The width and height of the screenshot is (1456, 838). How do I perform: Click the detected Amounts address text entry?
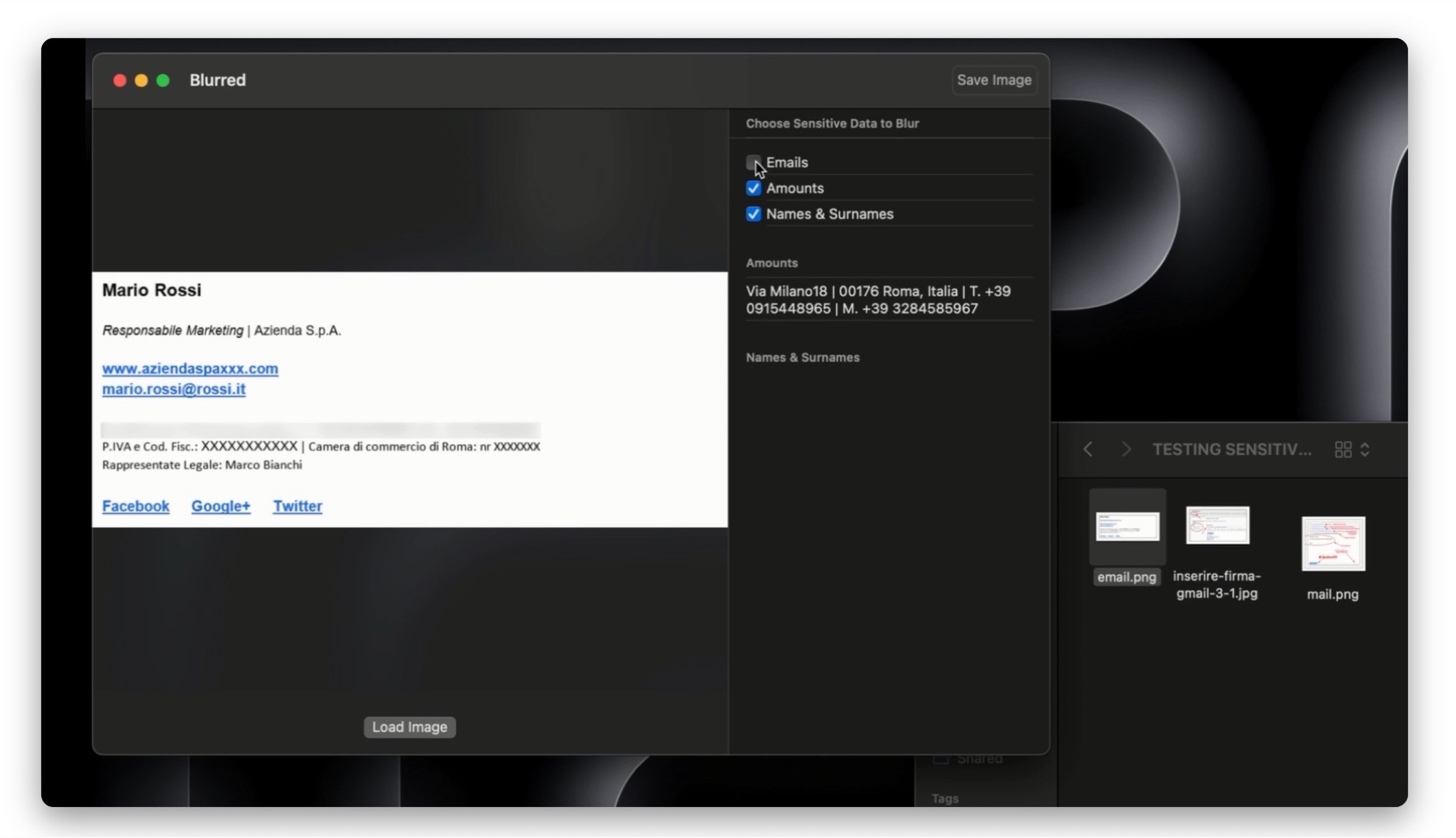pyautogui.click(x=877, y=300)
